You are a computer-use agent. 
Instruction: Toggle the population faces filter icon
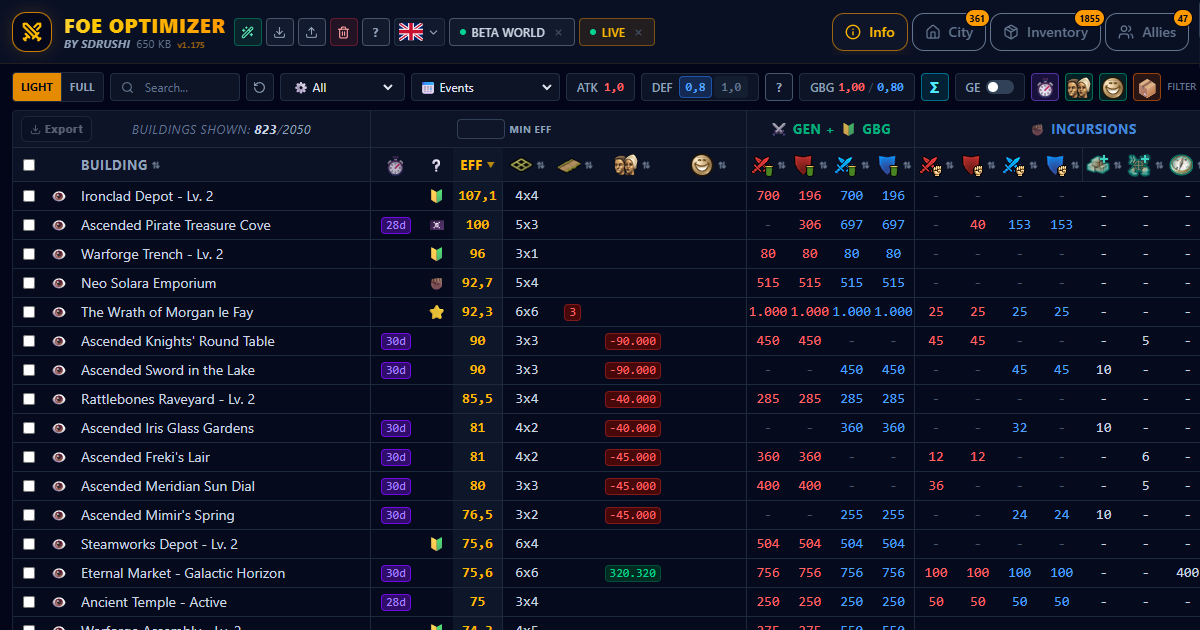coord(1079,87)
